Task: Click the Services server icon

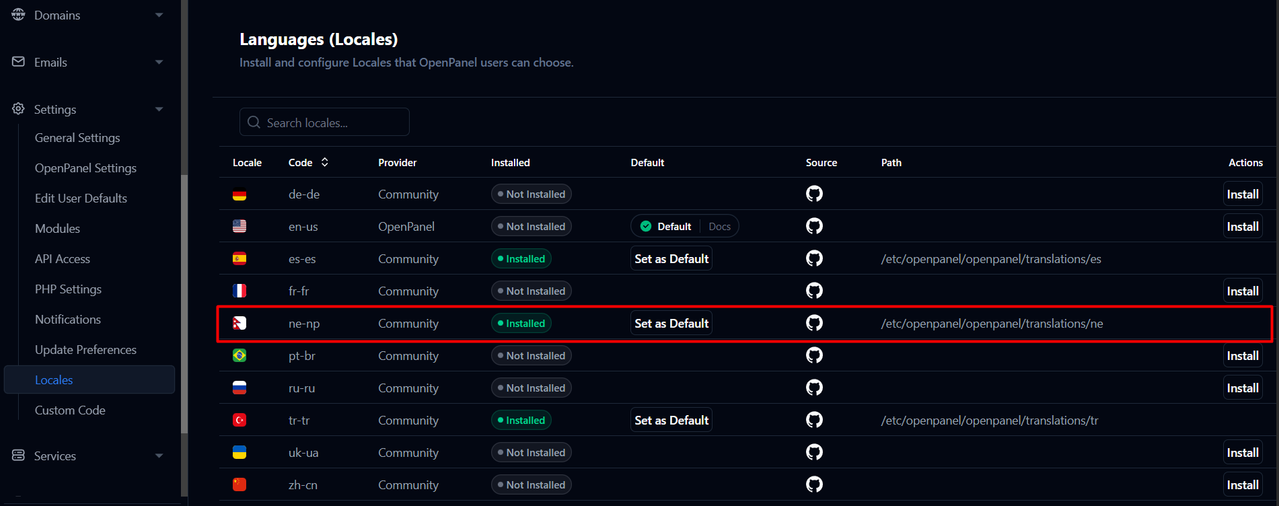Action: [x=18, y=455]
